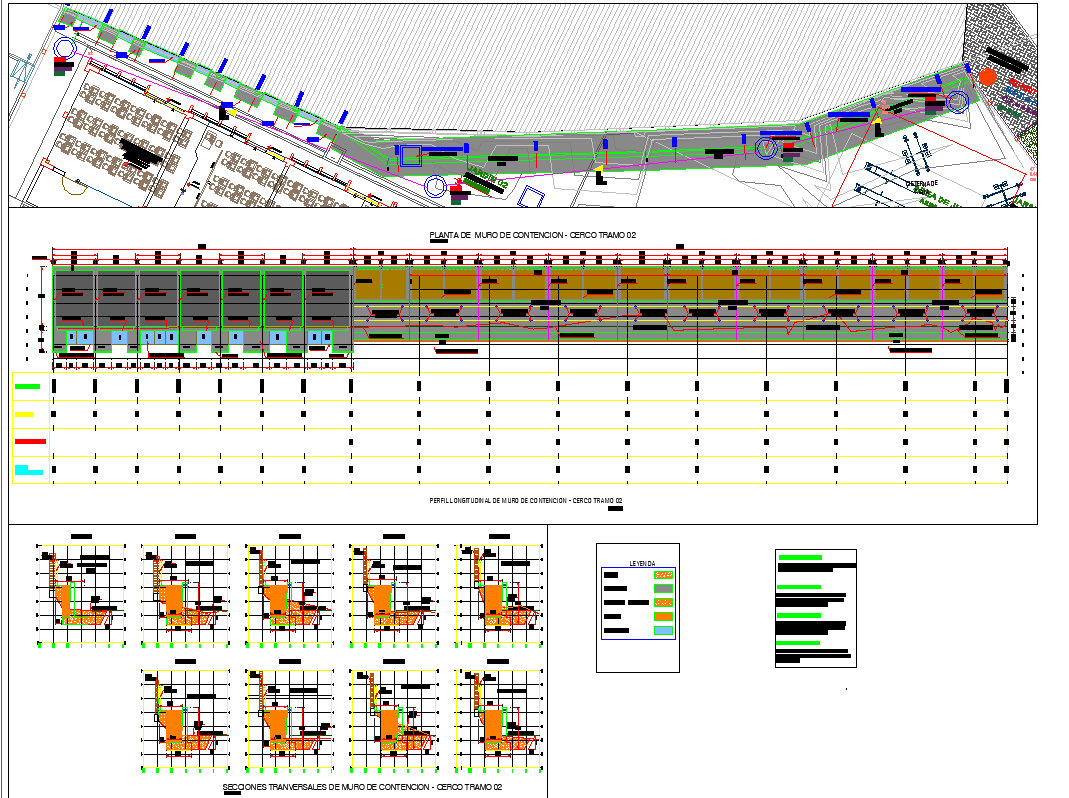Click the gray fill swatch in the legend
Screen dimensions: 1069x798
tap(663, 589)
